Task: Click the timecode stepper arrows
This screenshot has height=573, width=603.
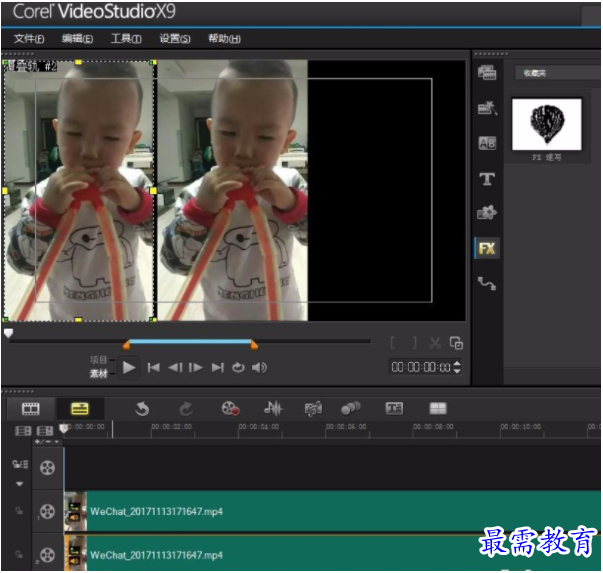Action: [x=457, y=367]
